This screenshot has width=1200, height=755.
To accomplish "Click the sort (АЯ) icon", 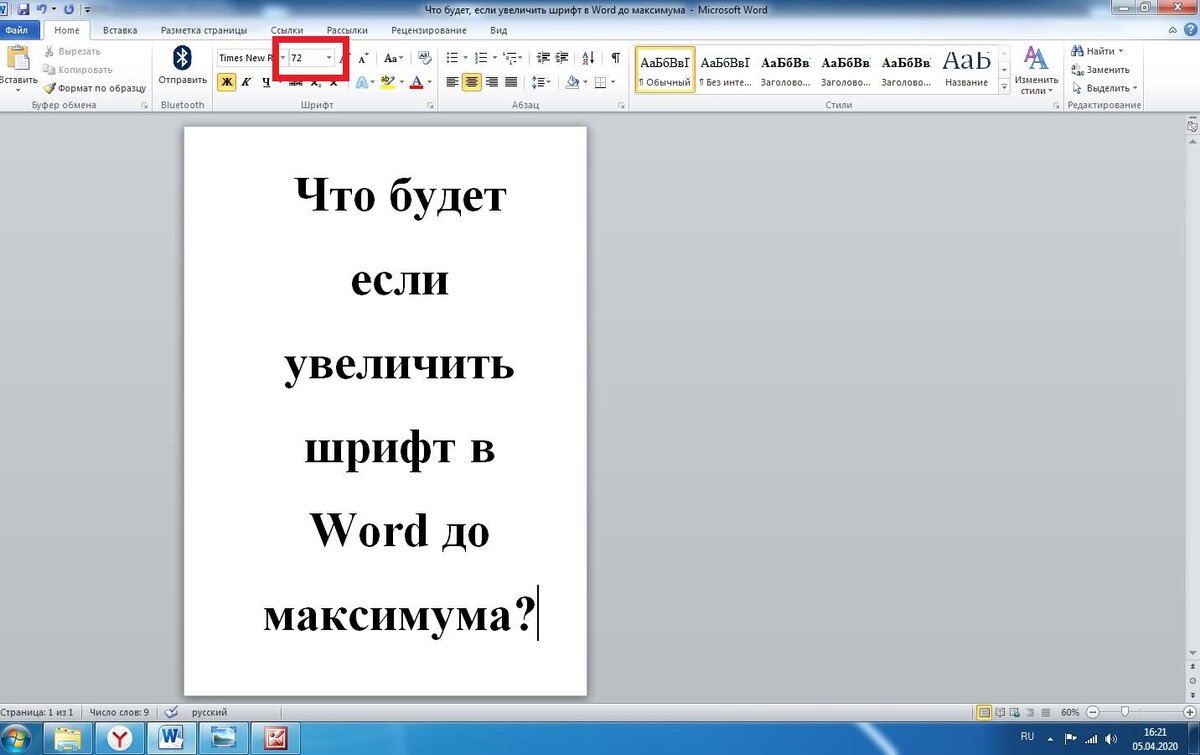I will (x=587, y=59).
